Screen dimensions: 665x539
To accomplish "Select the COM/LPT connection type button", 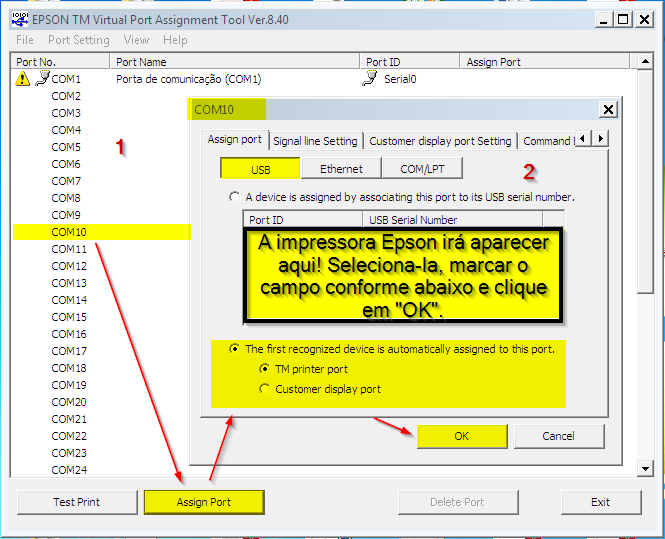I will [422, 169].
